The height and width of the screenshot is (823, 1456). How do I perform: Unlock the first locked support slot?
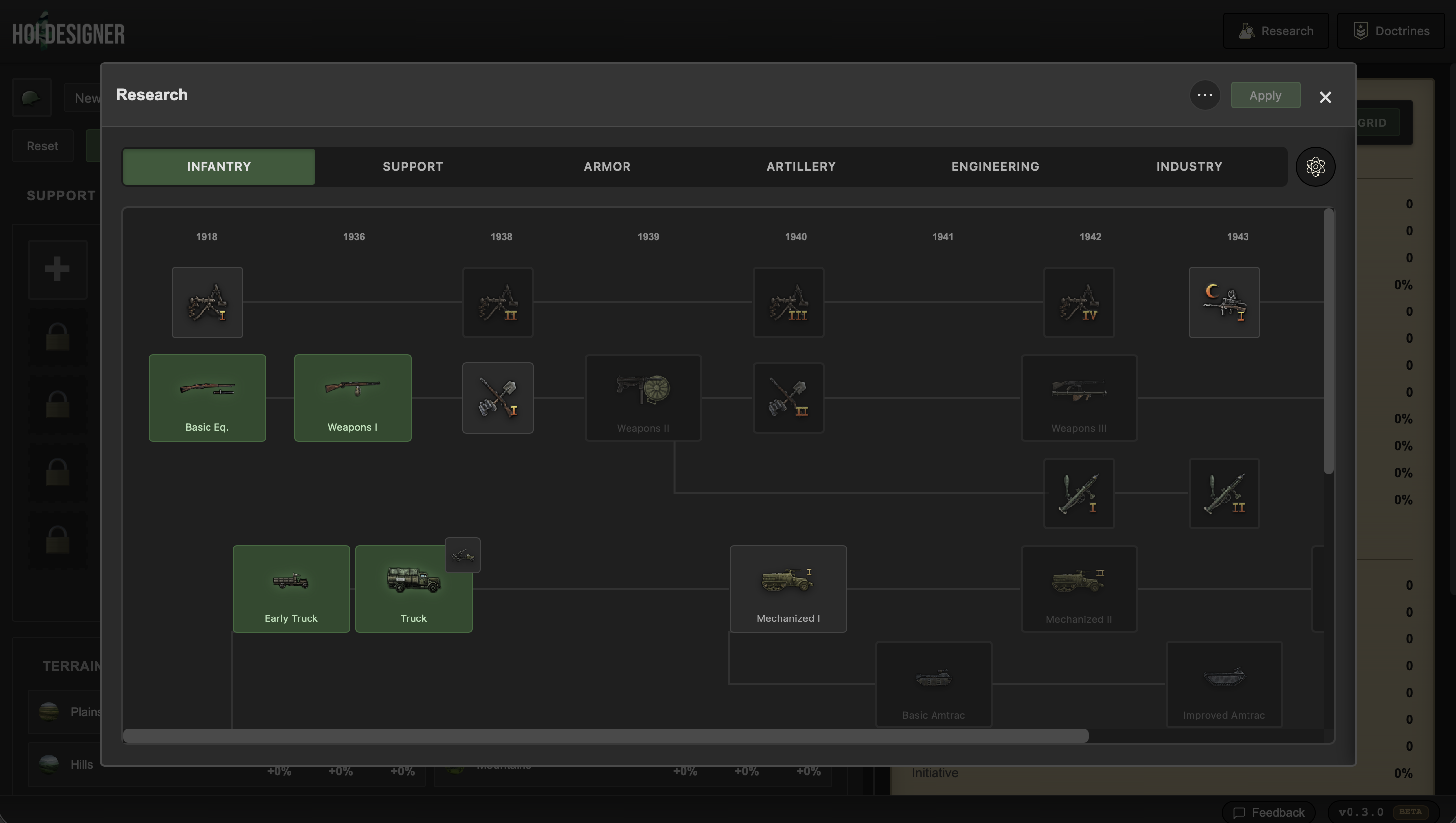(x=57, y=336)
